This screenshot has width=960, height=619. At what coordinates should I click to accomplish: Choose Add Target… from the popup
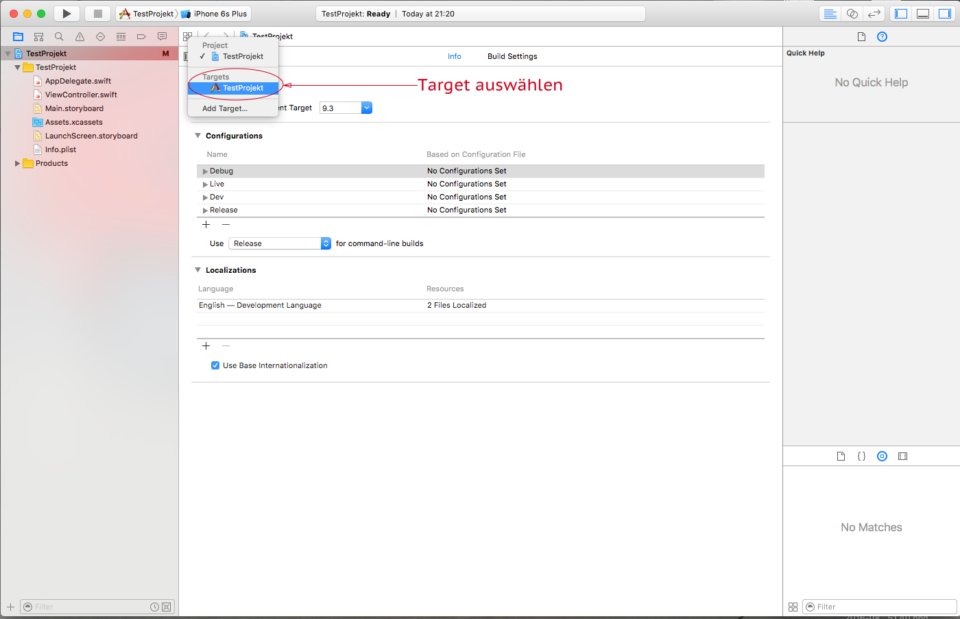[224, 108]
